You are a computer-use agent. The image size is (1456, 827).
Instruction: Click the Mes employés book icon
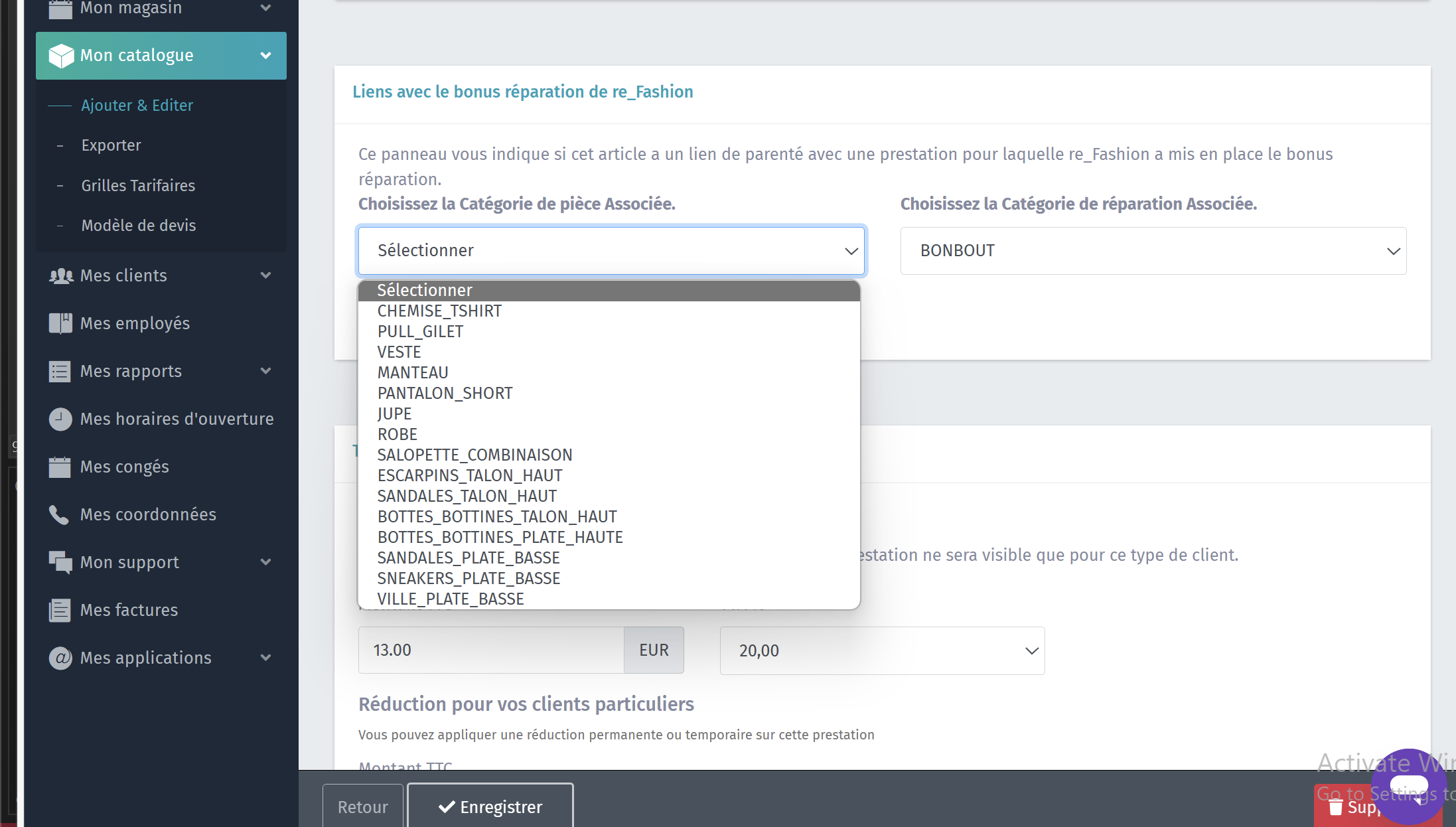[60, 323]
